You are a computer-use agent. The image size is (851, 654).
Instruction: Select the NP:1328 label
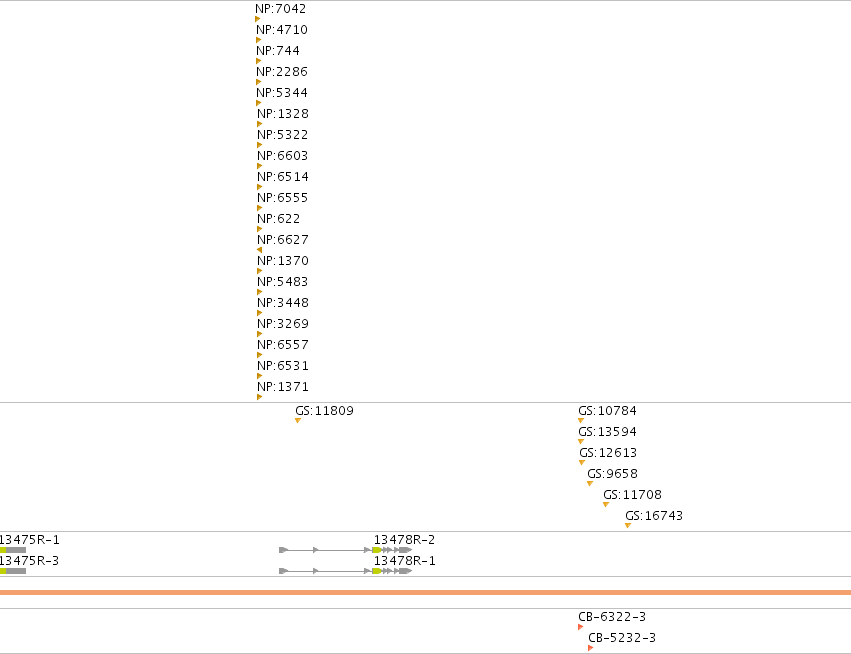(283, 114)
